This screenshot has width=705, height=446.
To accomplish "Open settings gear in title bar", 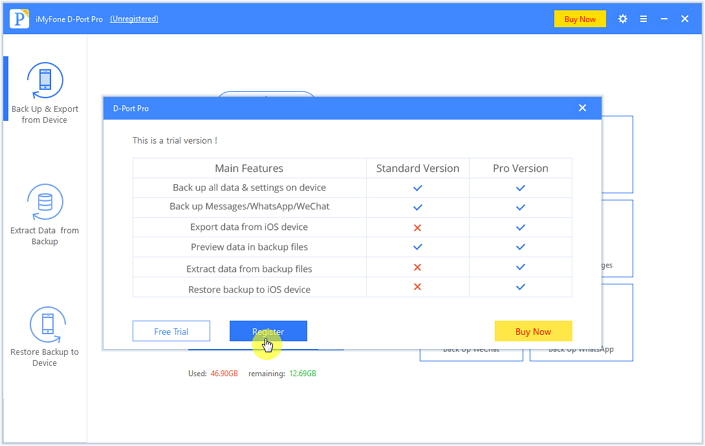I will pos(623,19).
